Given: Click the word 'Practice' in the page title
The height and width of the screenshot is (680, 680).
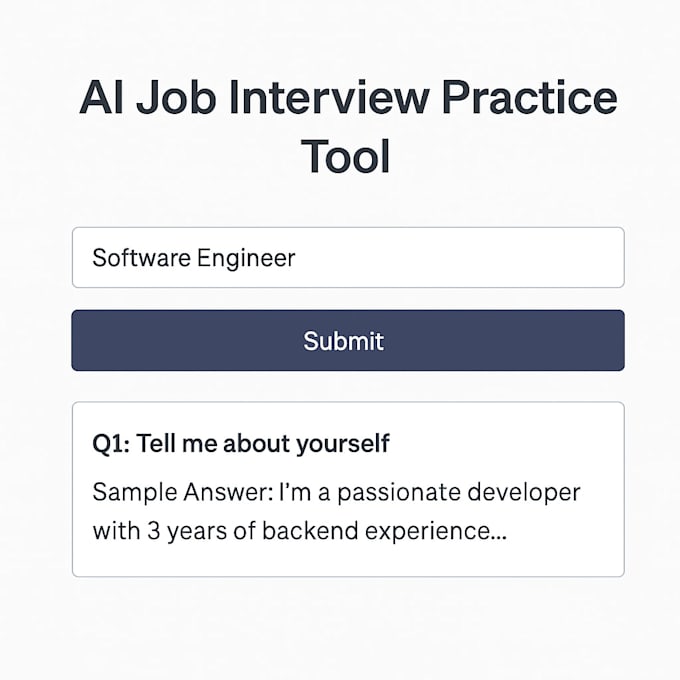Looking at the screenshot, I should coord(530,98).
